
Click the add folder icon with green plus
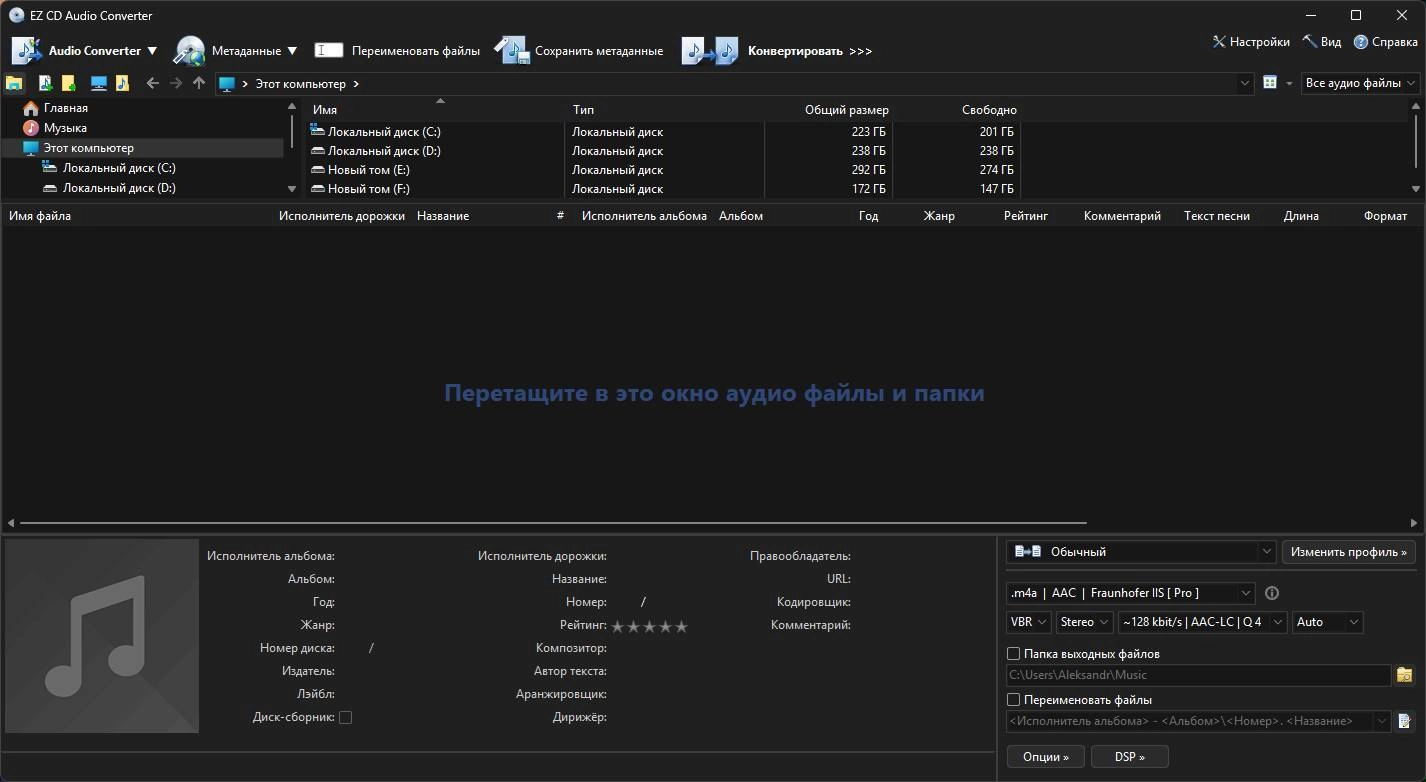tap(68, 83)
